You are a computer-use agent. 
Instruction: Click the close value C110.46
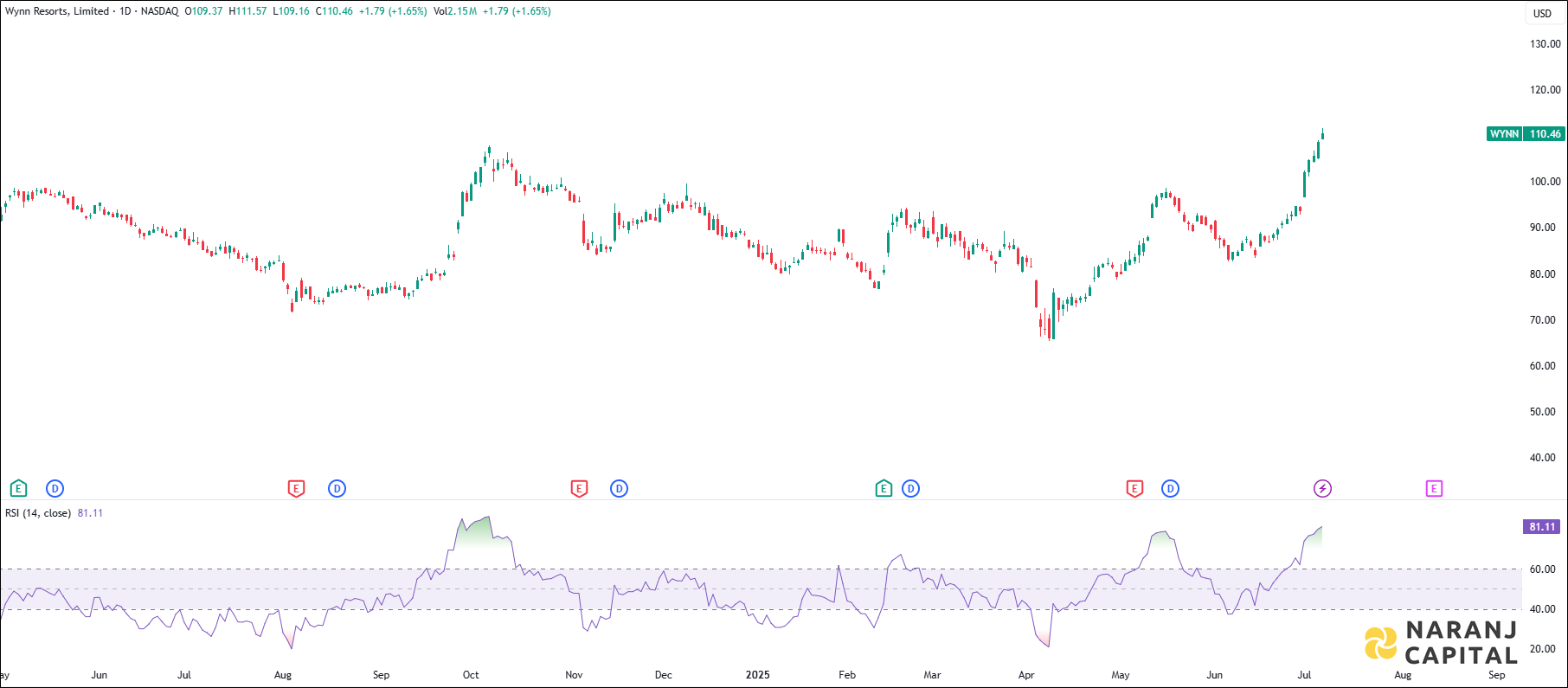click(334, 11)
